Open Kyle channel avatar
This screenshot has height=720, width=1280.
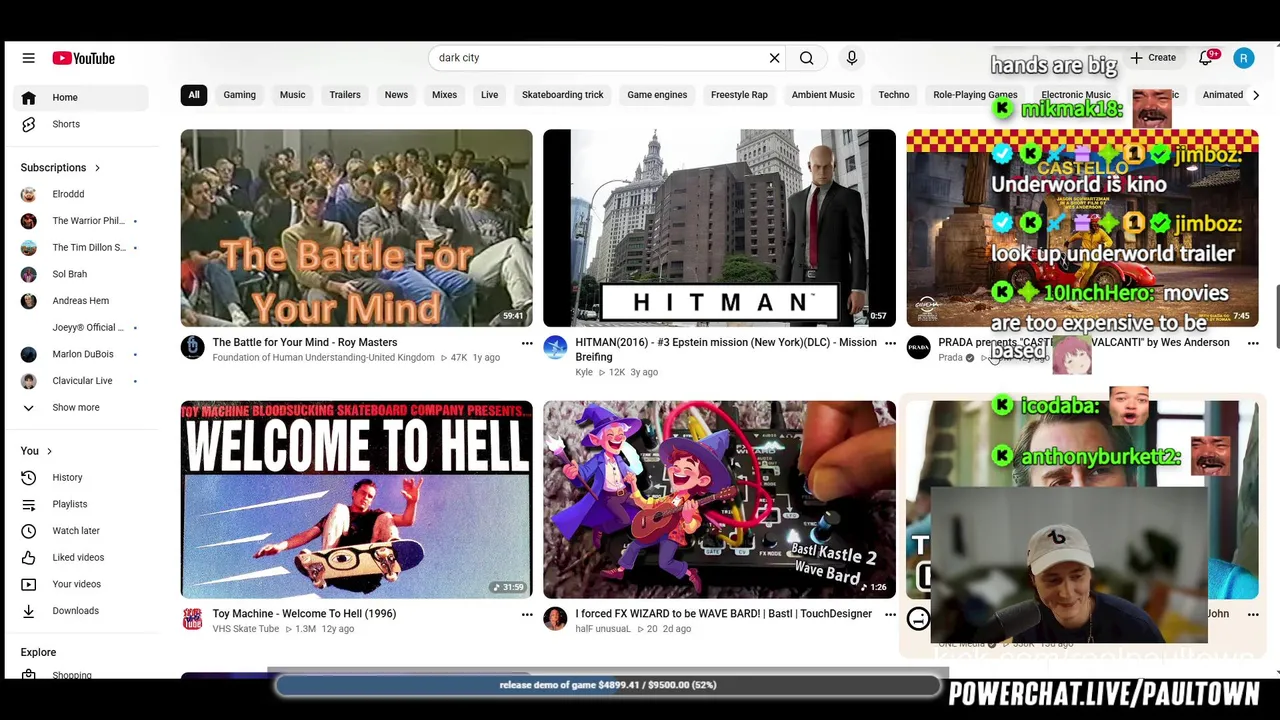555,347
